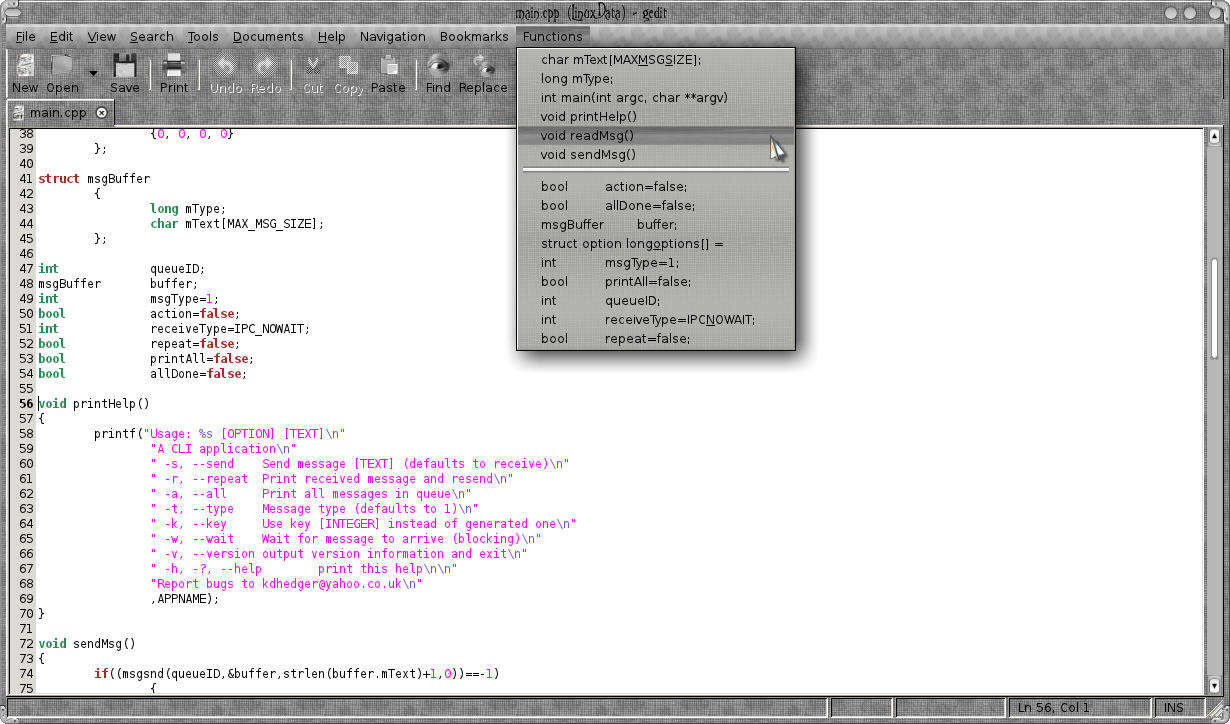1230x724 pixels.
Task: Open the File menu
Action: (26, 37)
